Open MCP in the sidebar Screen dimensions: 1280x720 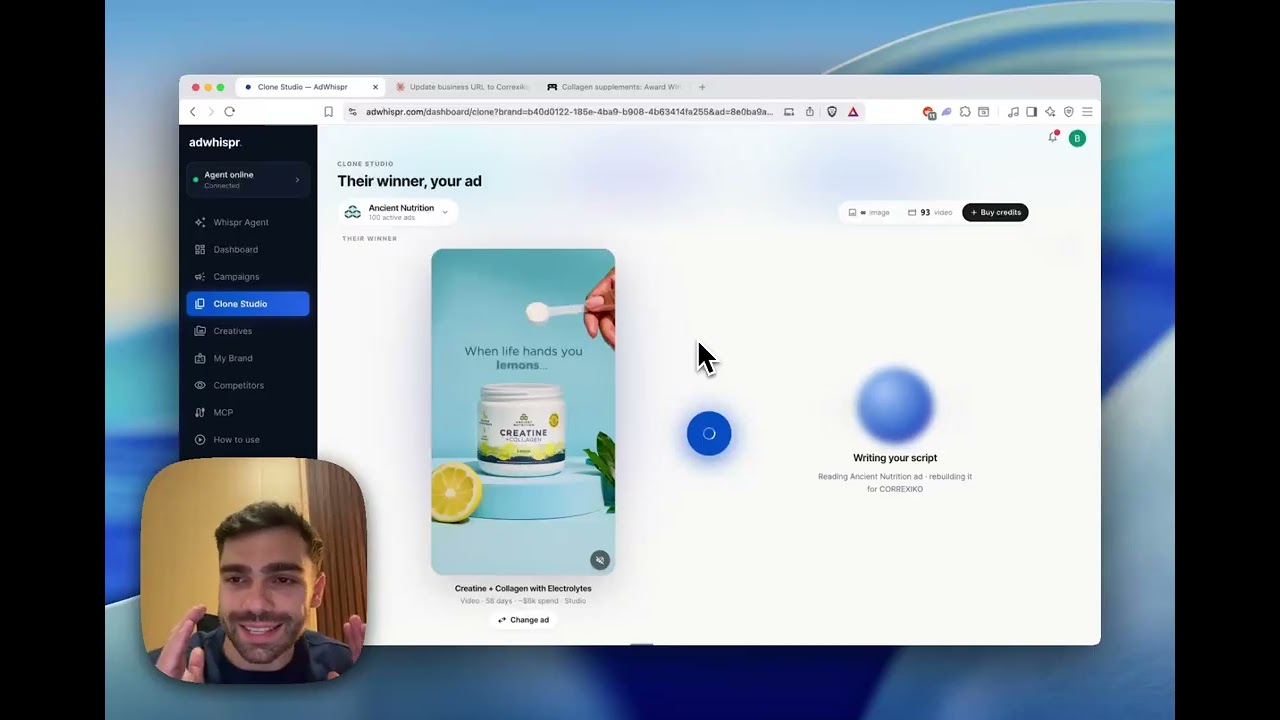(x=248, y=412)
